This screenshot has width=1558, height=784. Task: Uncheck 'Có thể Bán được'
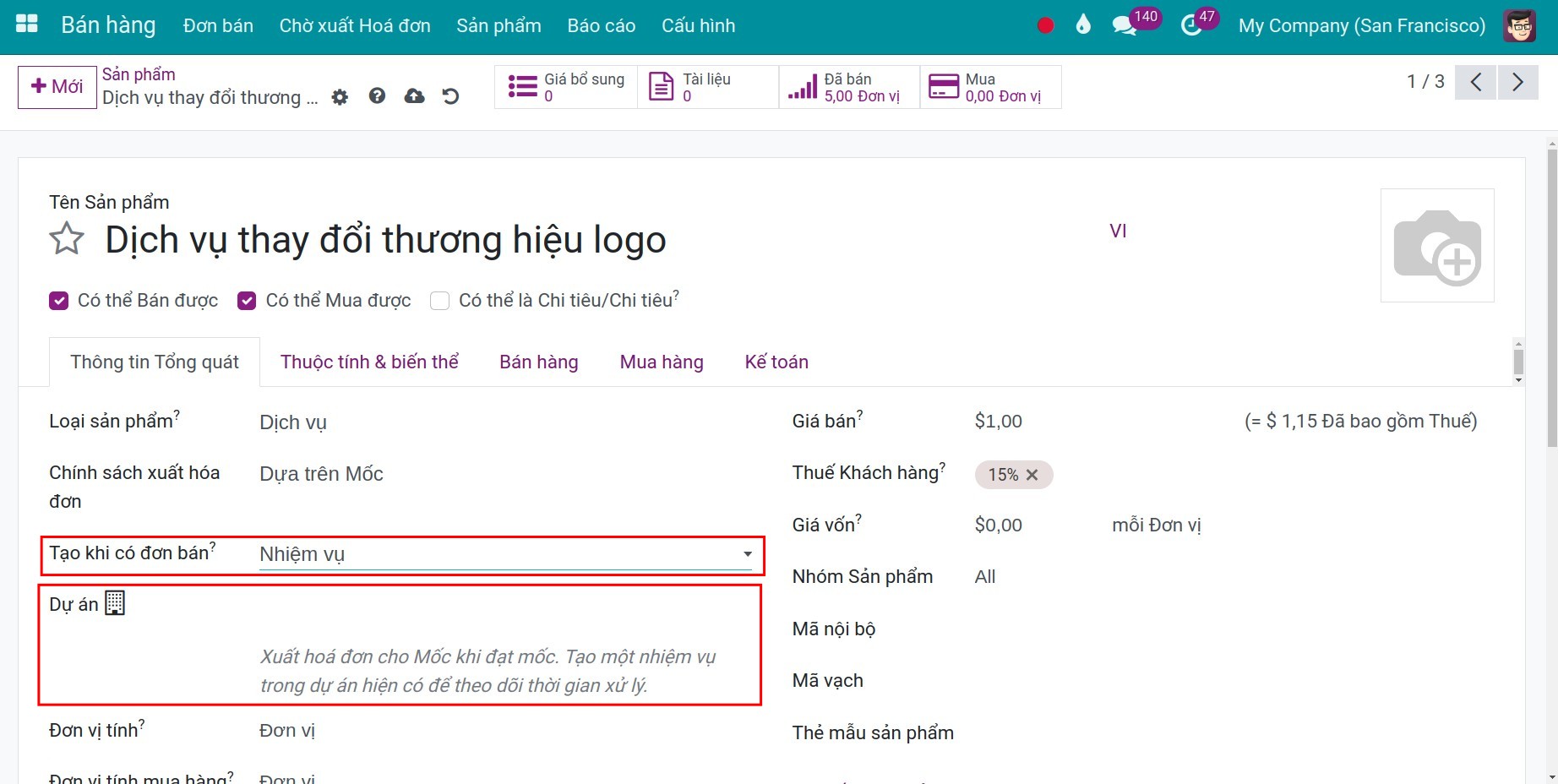point(58,300)
